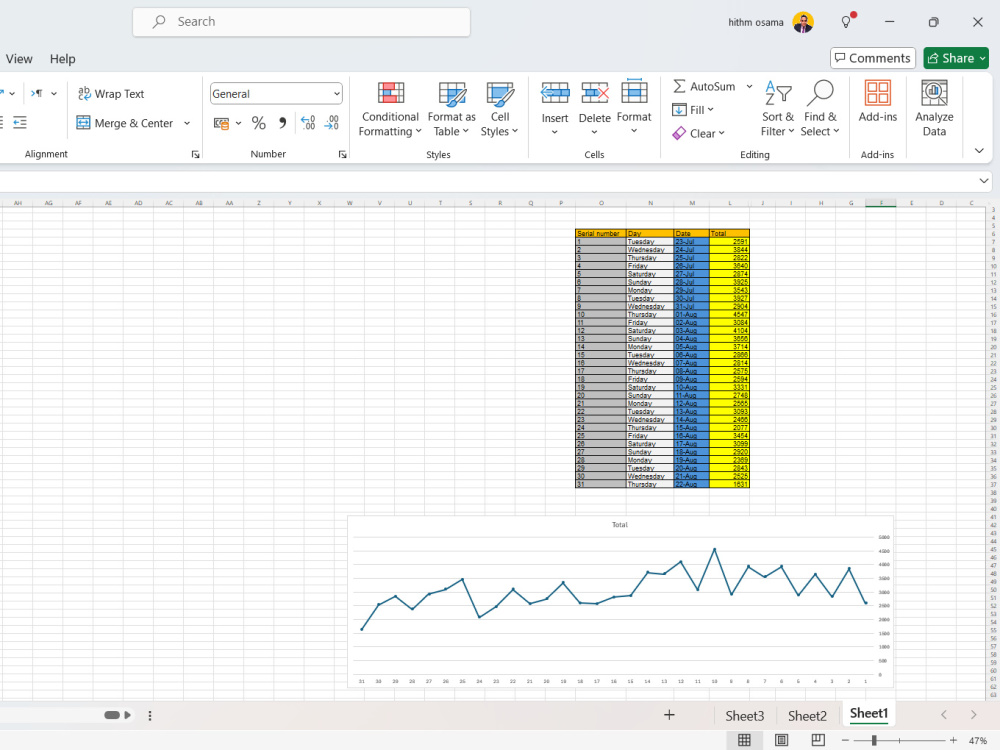Open the View tab

(x=19, y=59)
